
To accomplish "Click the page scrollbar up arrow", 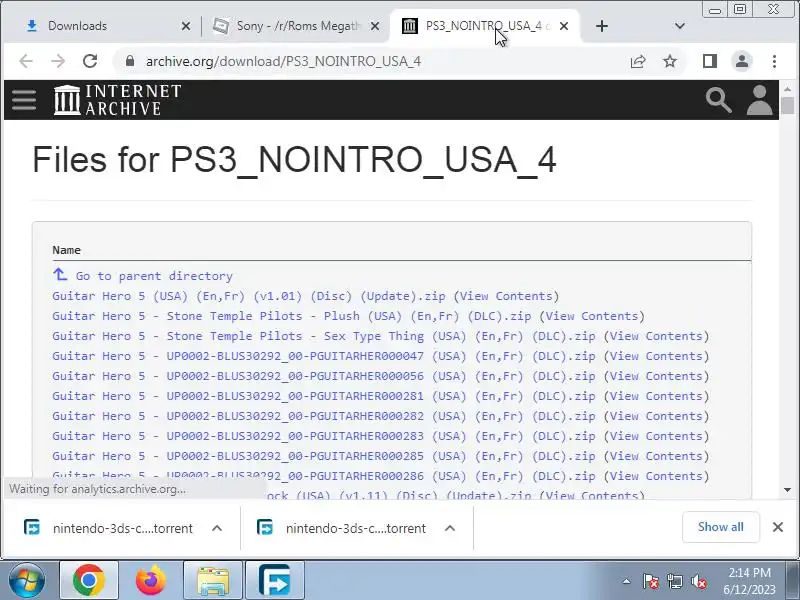I will (x=788, y=89).
